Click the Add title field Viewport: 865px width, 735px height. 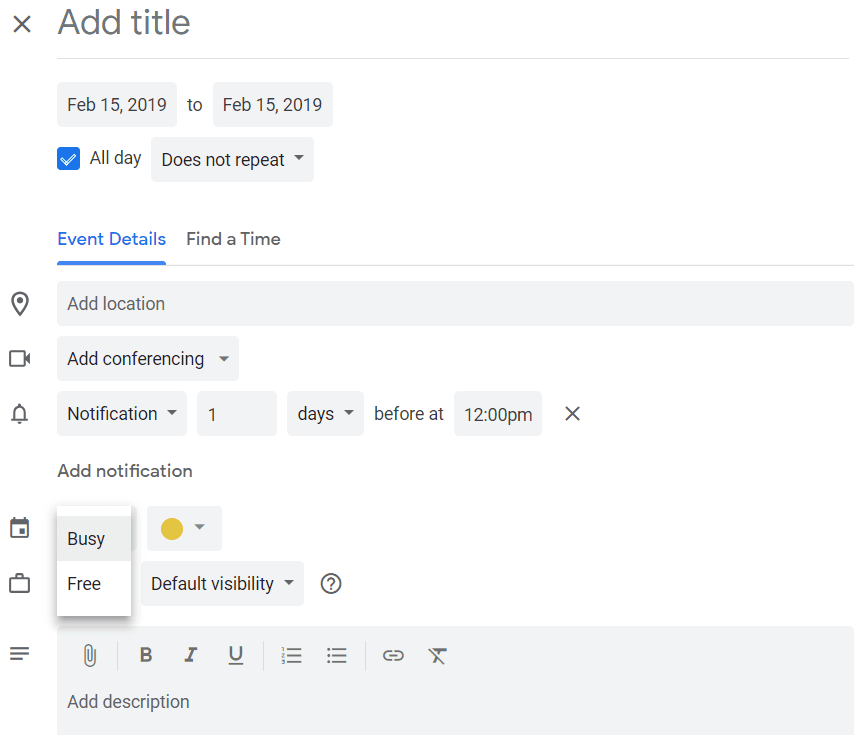point(452,23)
